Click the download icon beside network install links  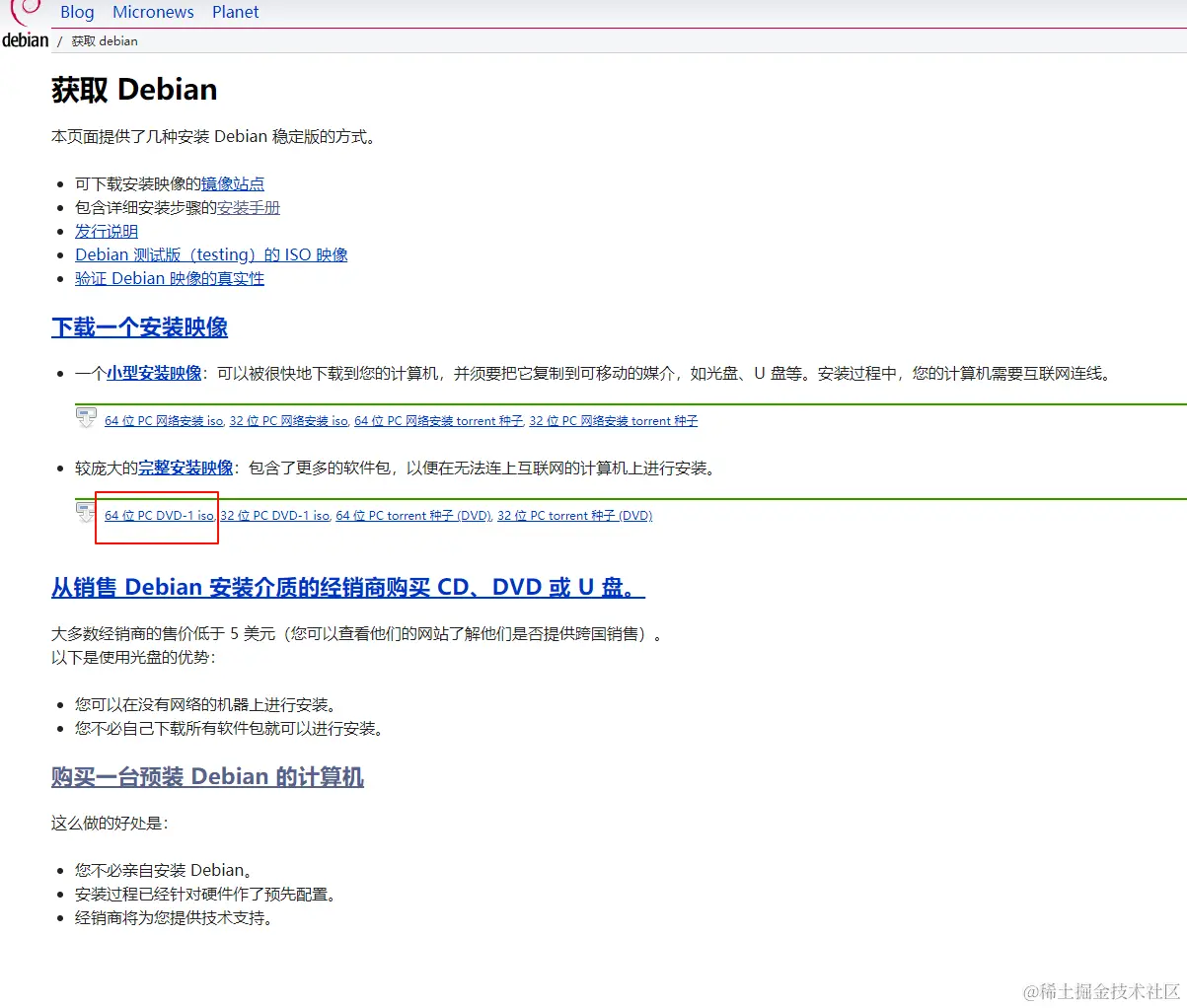point(86,418)
